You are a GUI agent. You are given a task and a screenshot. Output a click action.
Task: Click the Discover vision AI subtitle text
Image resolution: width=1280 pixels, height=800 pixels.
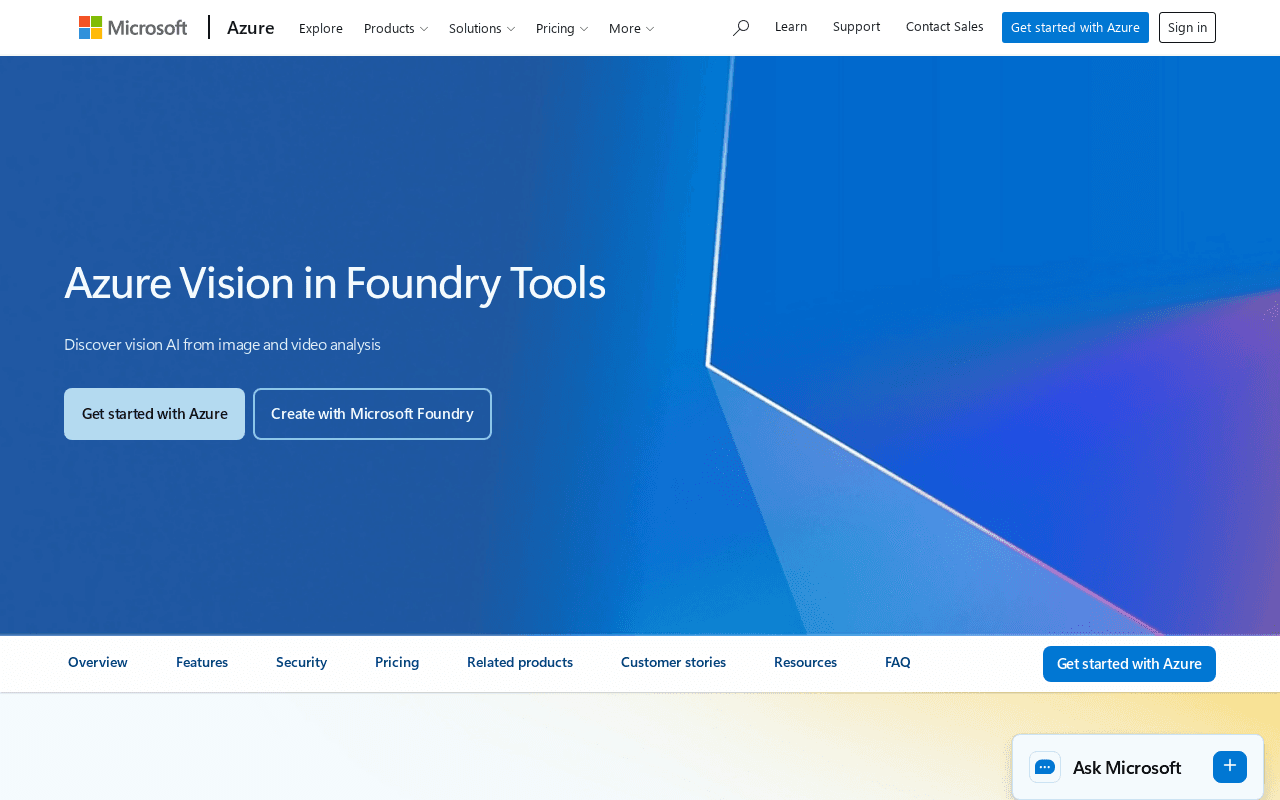click(222, 345)
